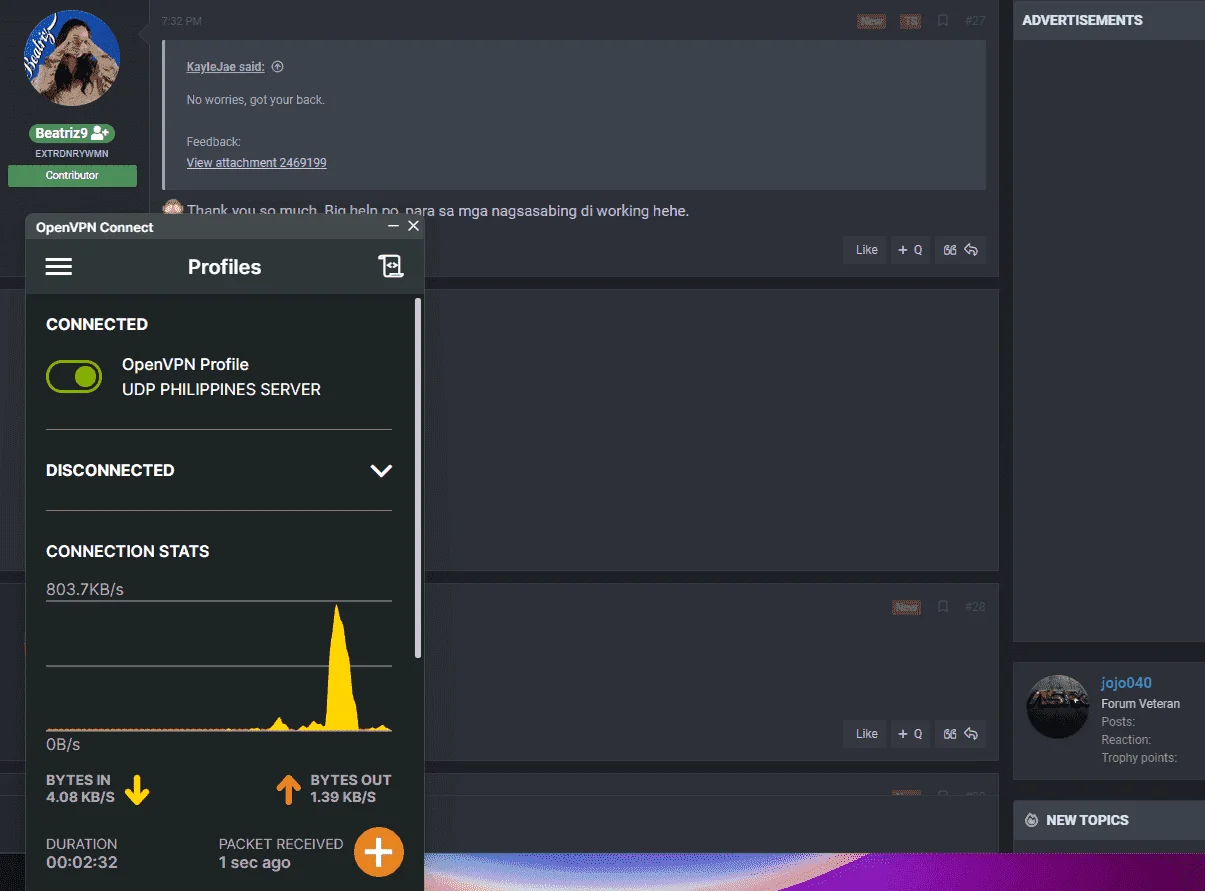Click the duration value 00:02:32
This screenshot has height=891, width=1205.
[x=82, y=862]
